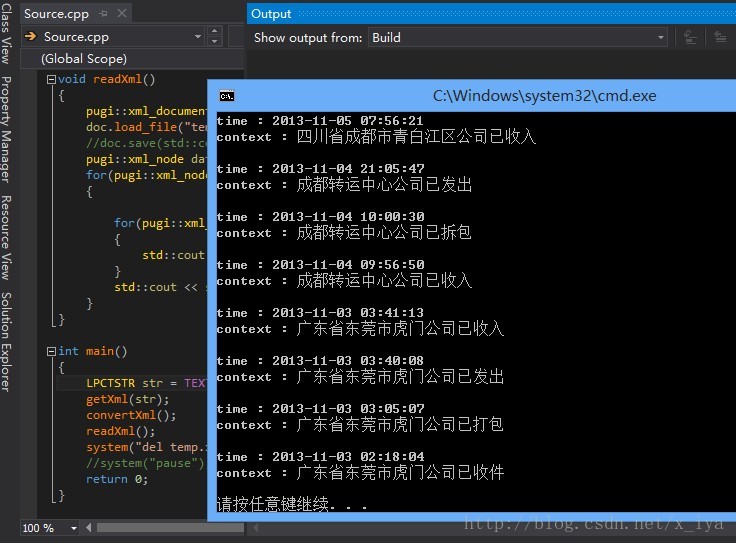Click console text '成都转运中心公司已拆包'
This screenshot has width=736, height=543.
tap(384, 232)
